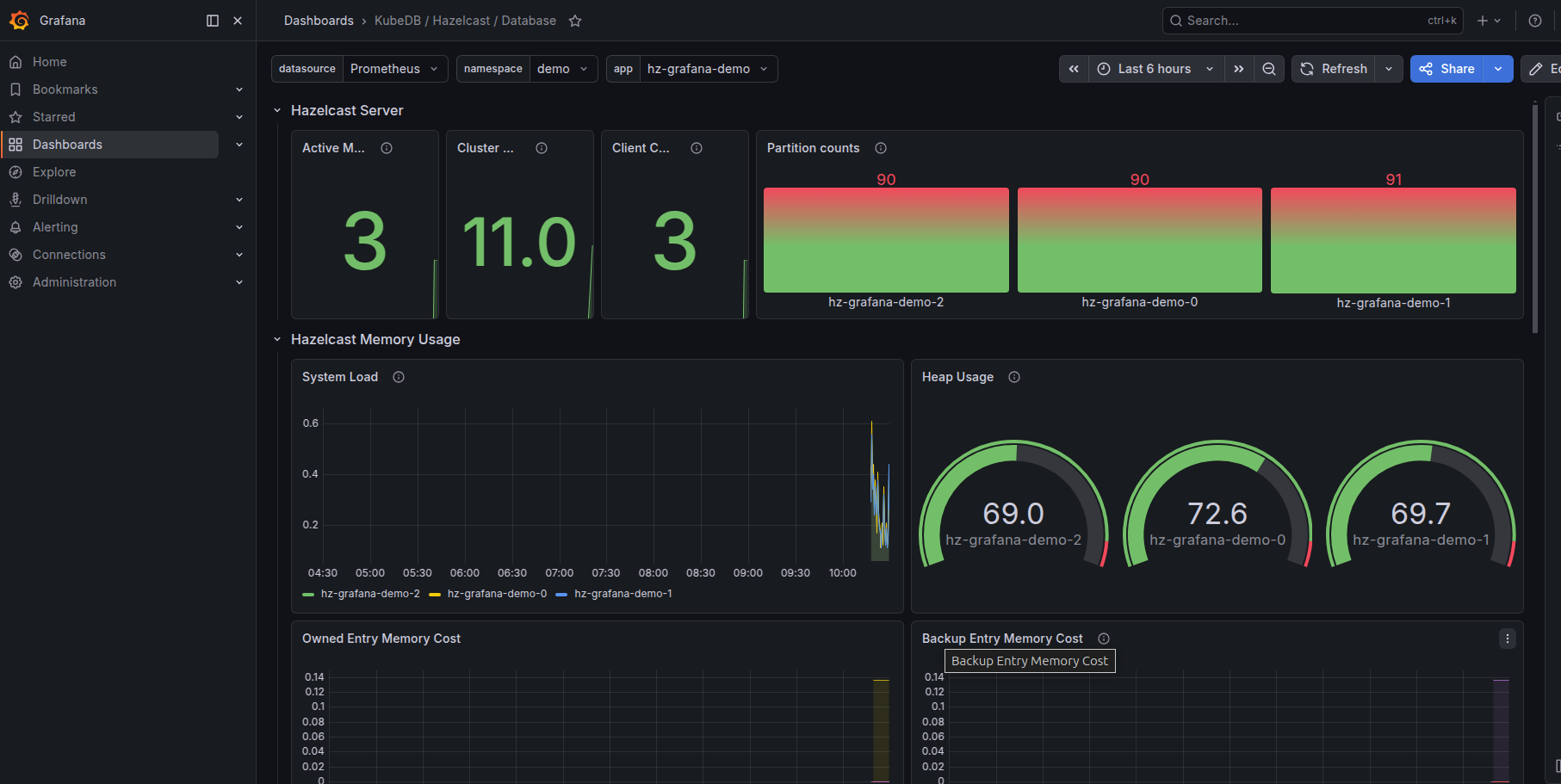Open Backup Entry Memory Cost panel menu

[1508, 639]
